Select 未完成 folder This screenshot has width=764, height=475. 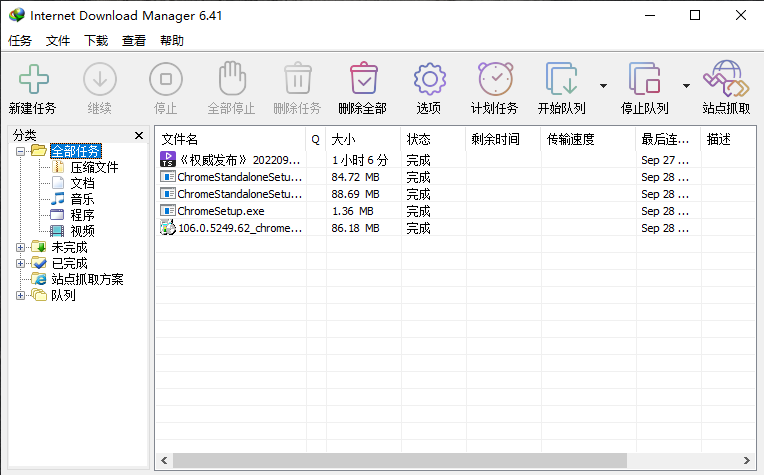click(x=69, y=247)
